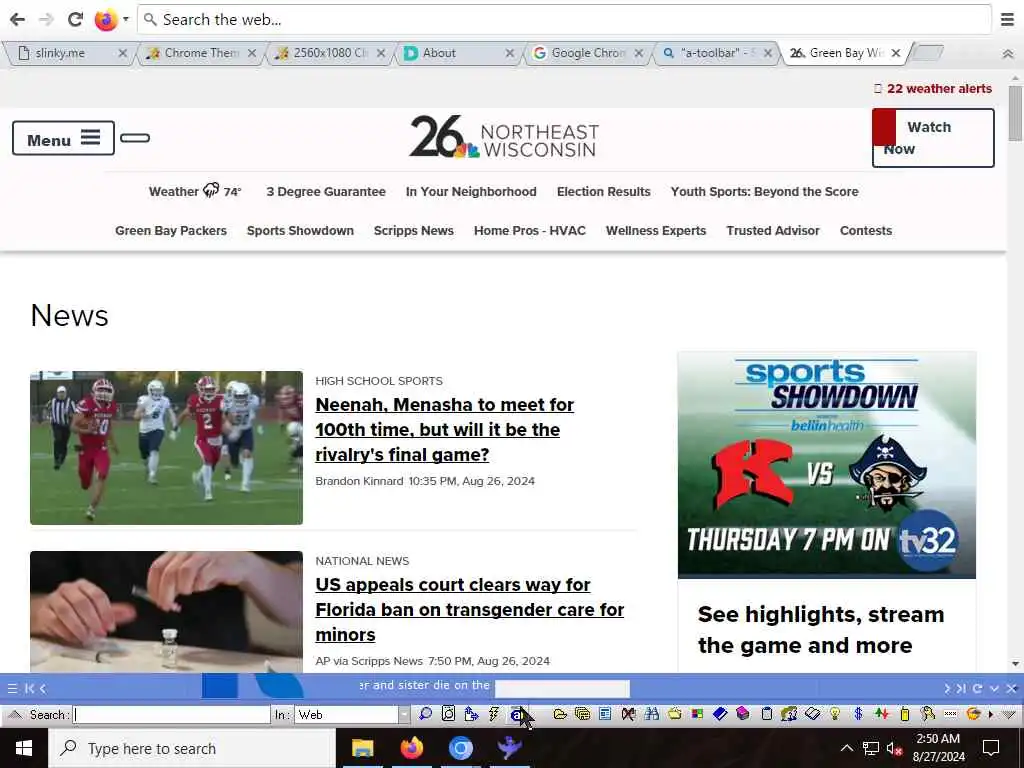
Task: Click the light bulb icon in toolbar
Action: click(835, 714)
